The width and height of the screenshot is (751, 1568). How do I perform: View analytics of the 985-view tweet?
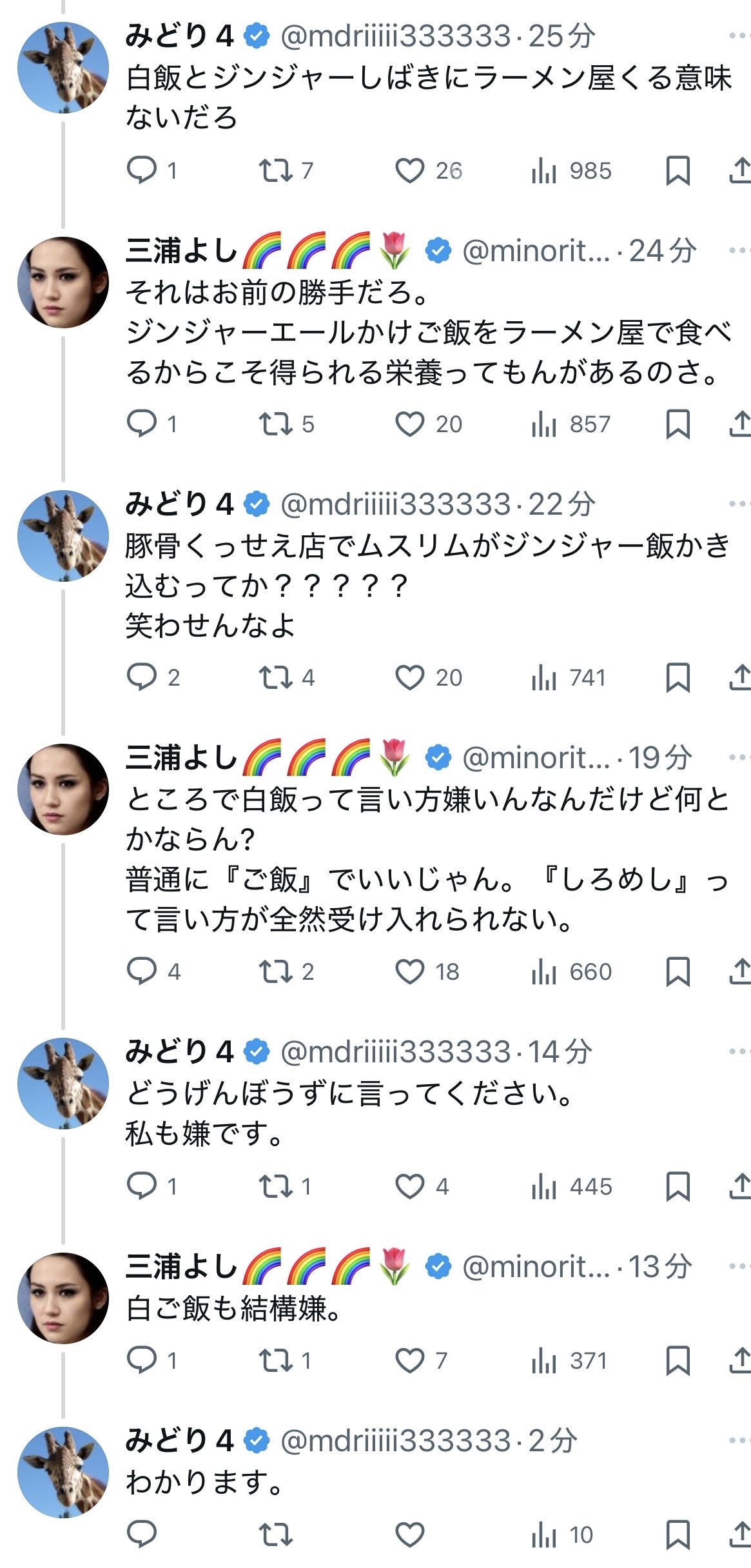click(x=543, y=171)
